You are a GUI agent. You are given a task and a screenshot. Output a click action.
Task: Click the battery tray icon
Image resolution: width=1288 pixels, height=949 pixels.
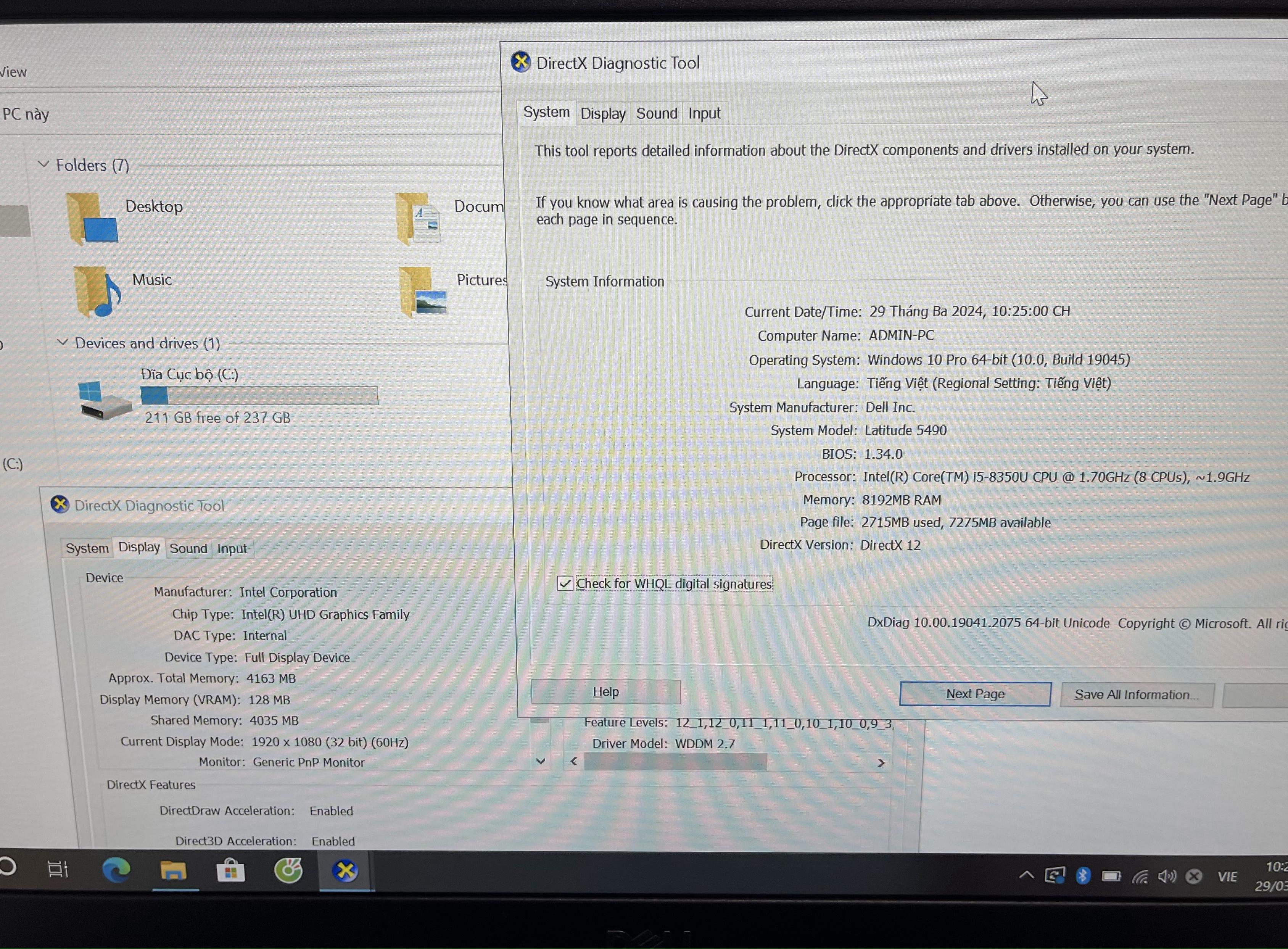pyautogui.click(x=1111, y=876)
